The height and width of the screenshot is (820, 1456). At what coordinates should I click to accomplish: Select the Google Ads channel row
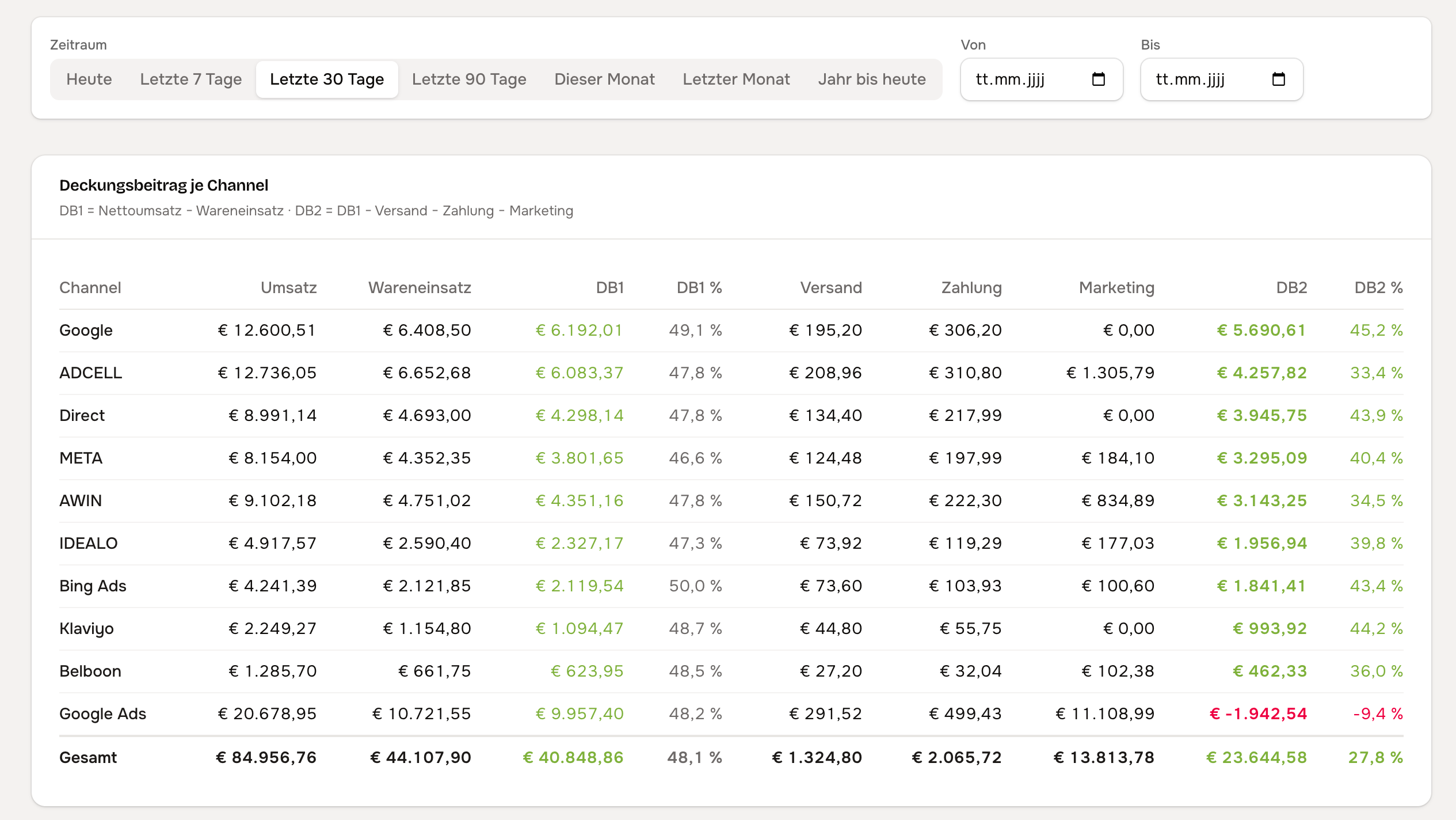click(731, 714)
